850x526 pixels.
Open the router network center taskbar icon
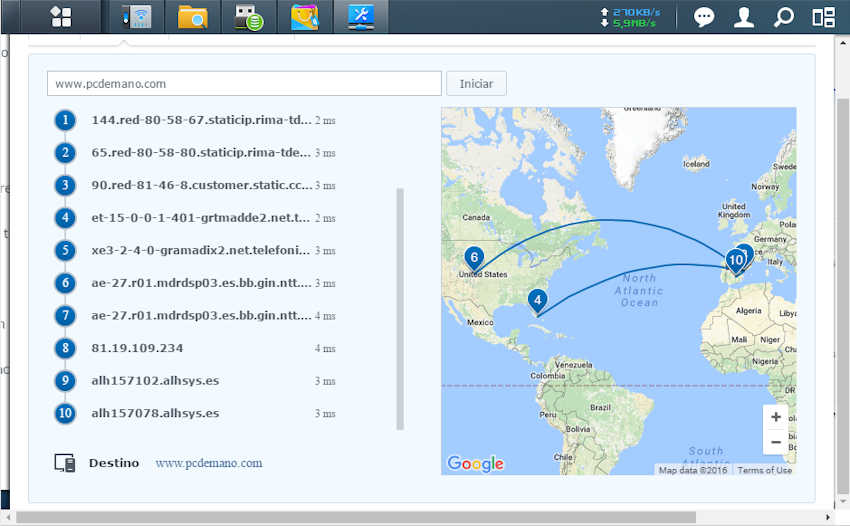[137, 17]
